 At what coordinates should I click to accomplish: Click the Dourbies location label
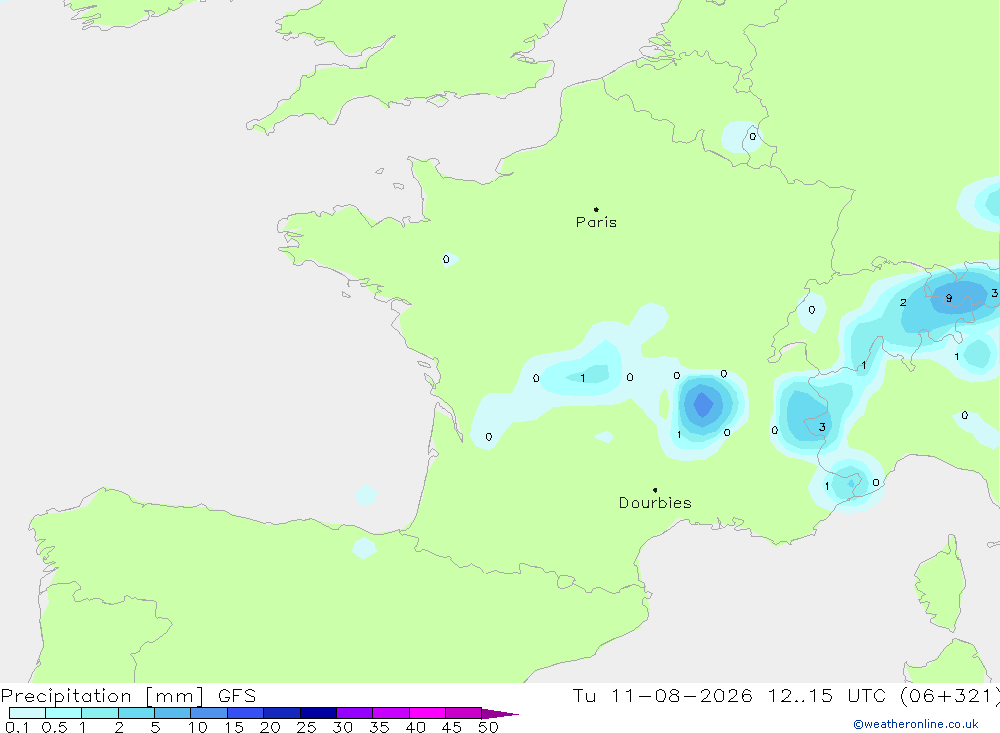pos(655,503)
